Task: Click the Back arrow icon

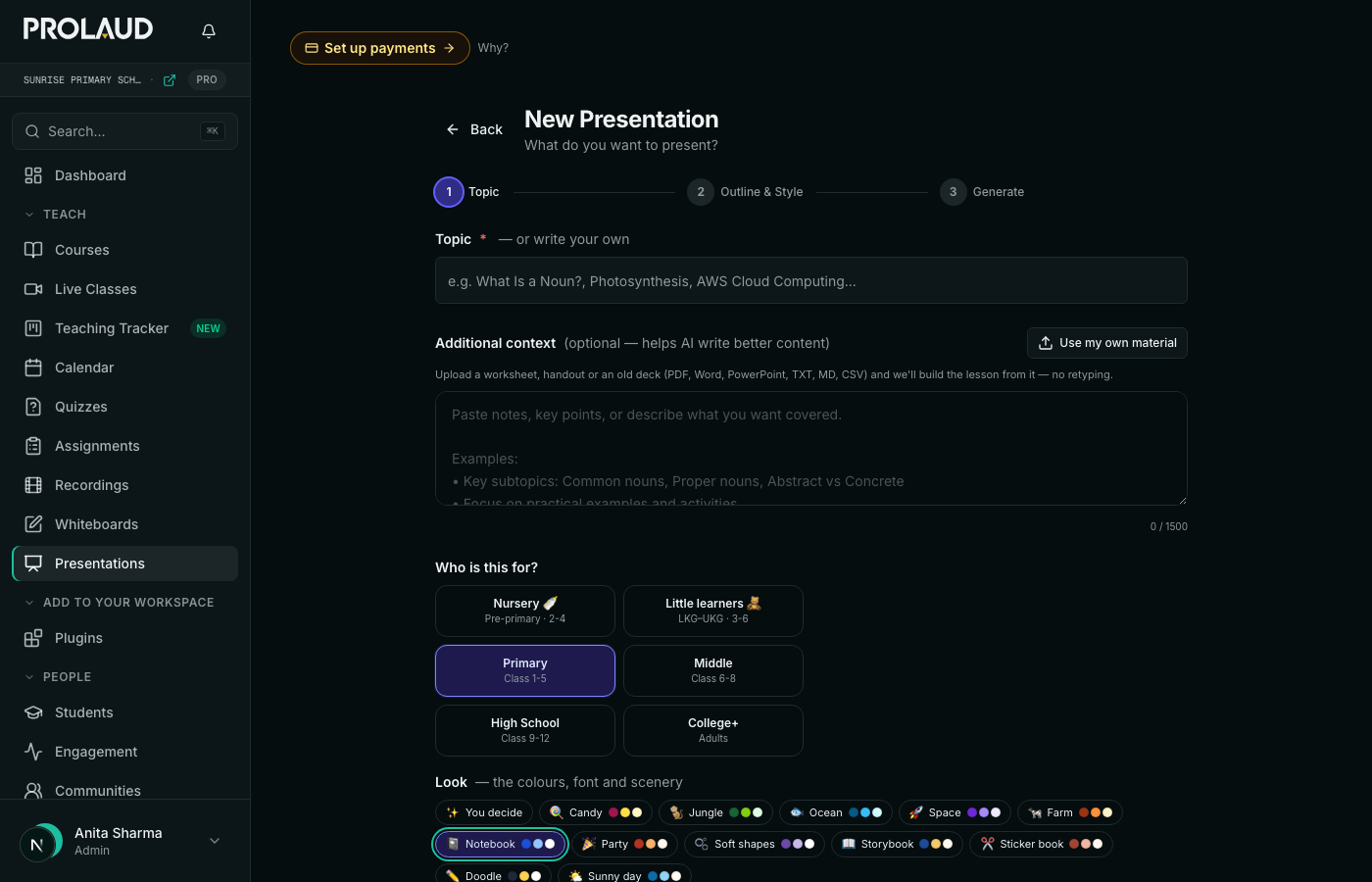Action: (x=453, y=129)
